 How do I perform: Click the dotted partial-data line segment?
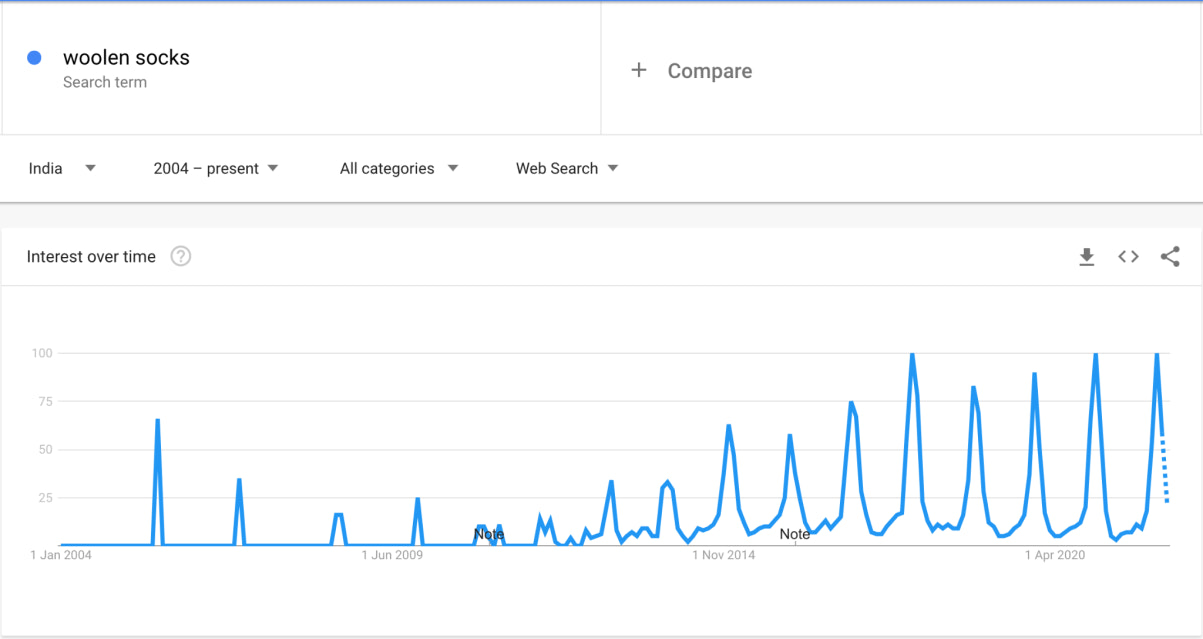1165,472
